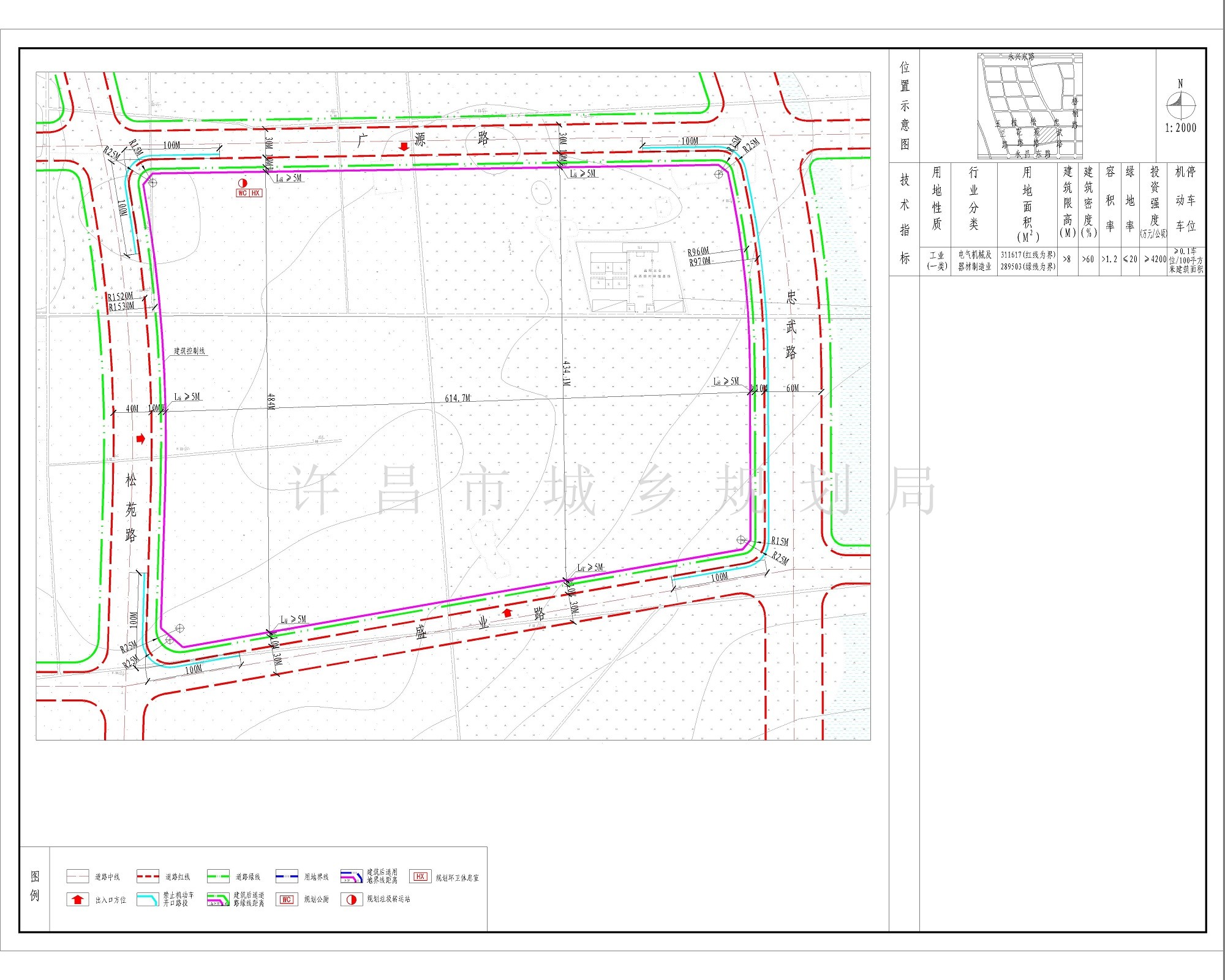Screen dimensions: 1225x980
Task: Click the HX marker on the map
Action: pyautogui.click(x=256, y=193)
